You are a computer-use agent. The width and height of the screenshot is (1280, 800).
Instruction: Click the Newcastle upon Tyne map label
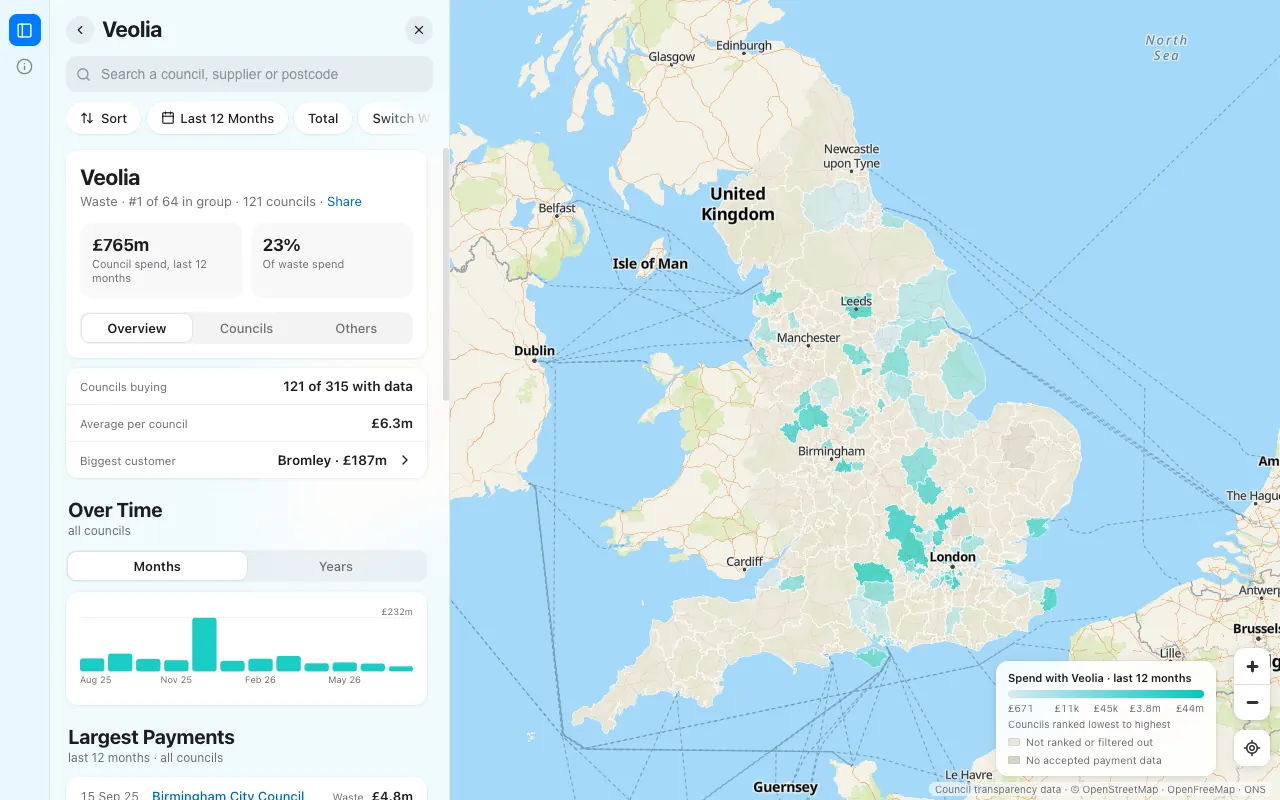click(x=851, y=156)
